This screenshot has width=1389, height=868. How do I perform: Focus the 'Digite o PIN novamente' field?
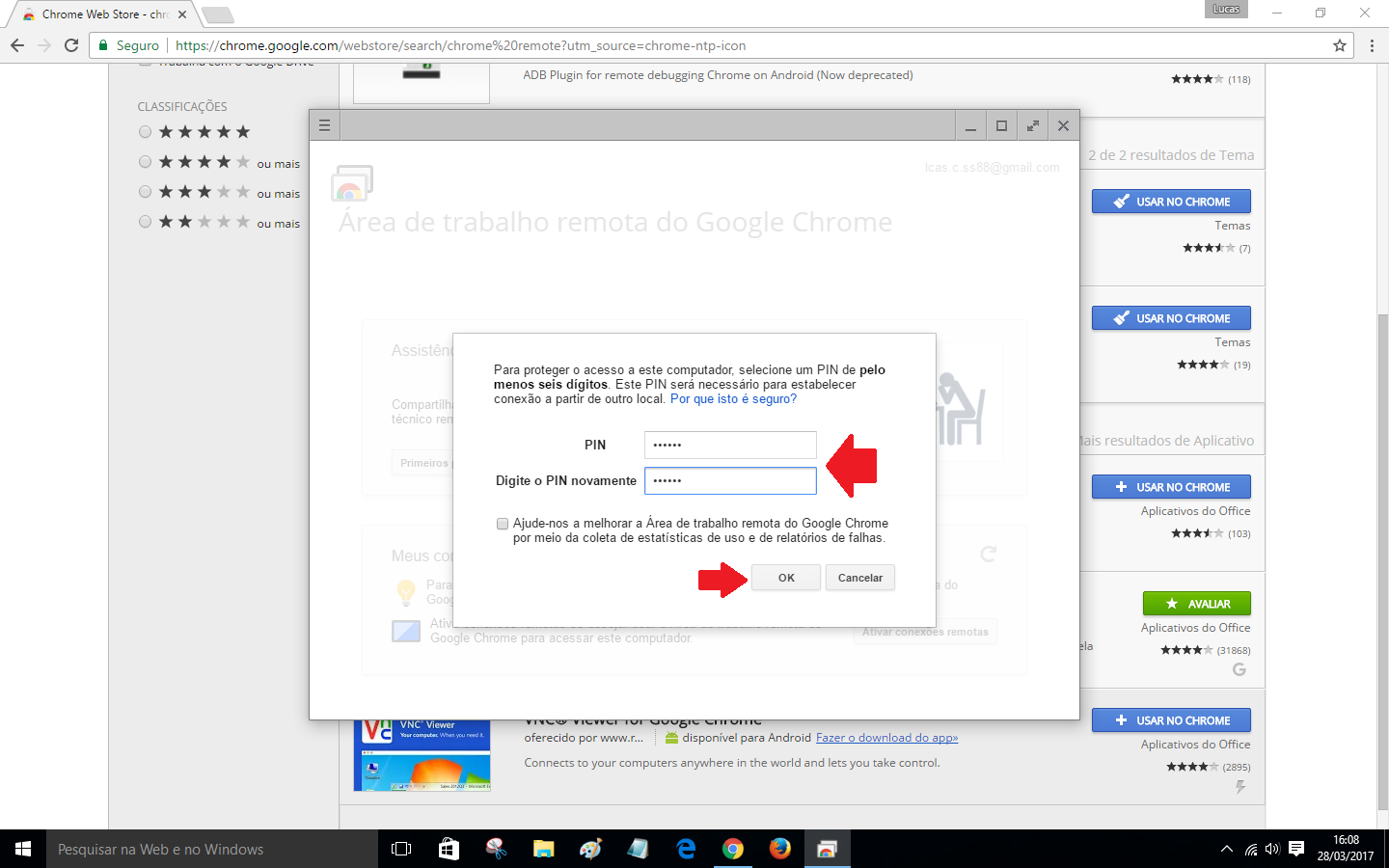tap(730, 480)
